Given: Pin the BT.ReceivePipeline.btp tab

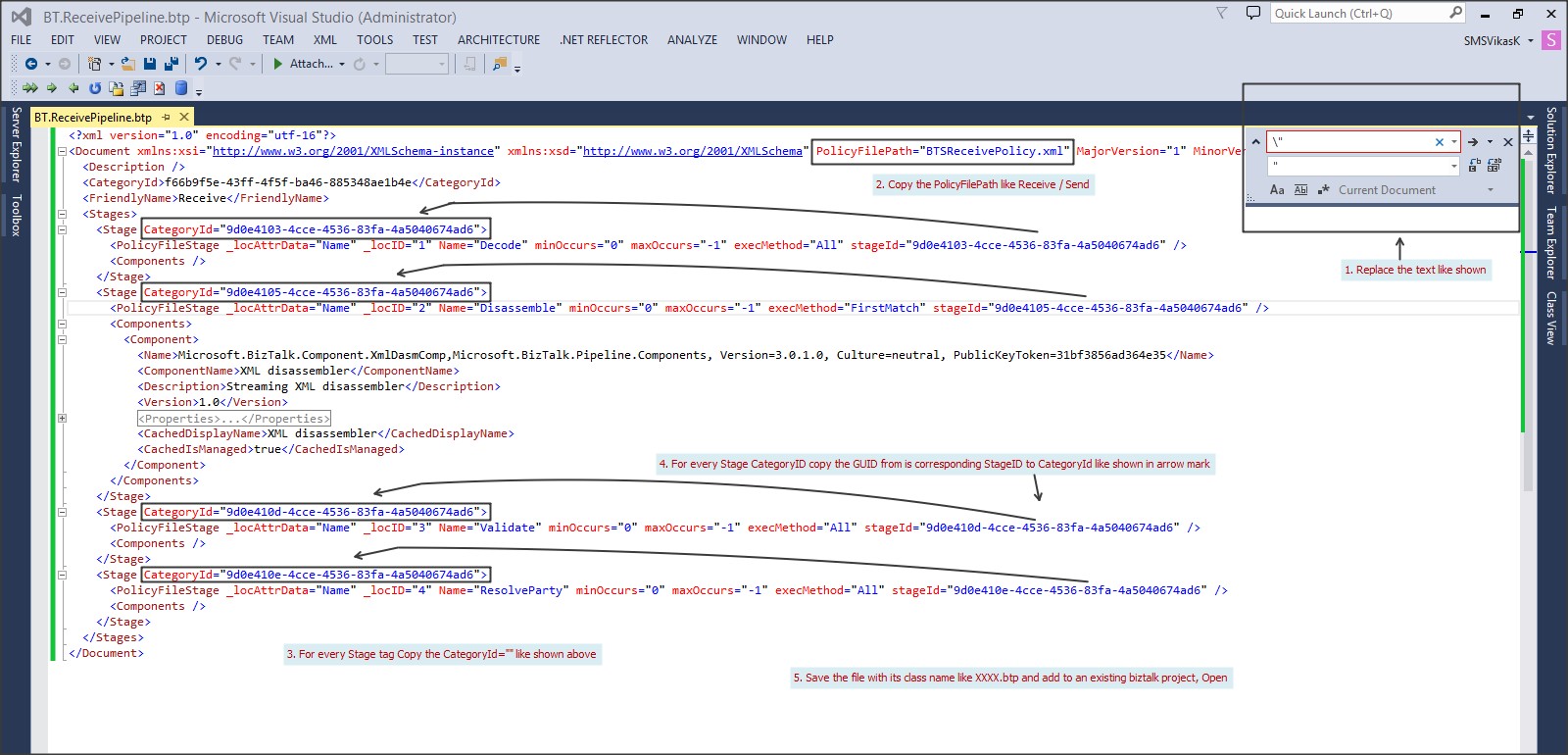Looking at the screenshot, I should point(166,117).
